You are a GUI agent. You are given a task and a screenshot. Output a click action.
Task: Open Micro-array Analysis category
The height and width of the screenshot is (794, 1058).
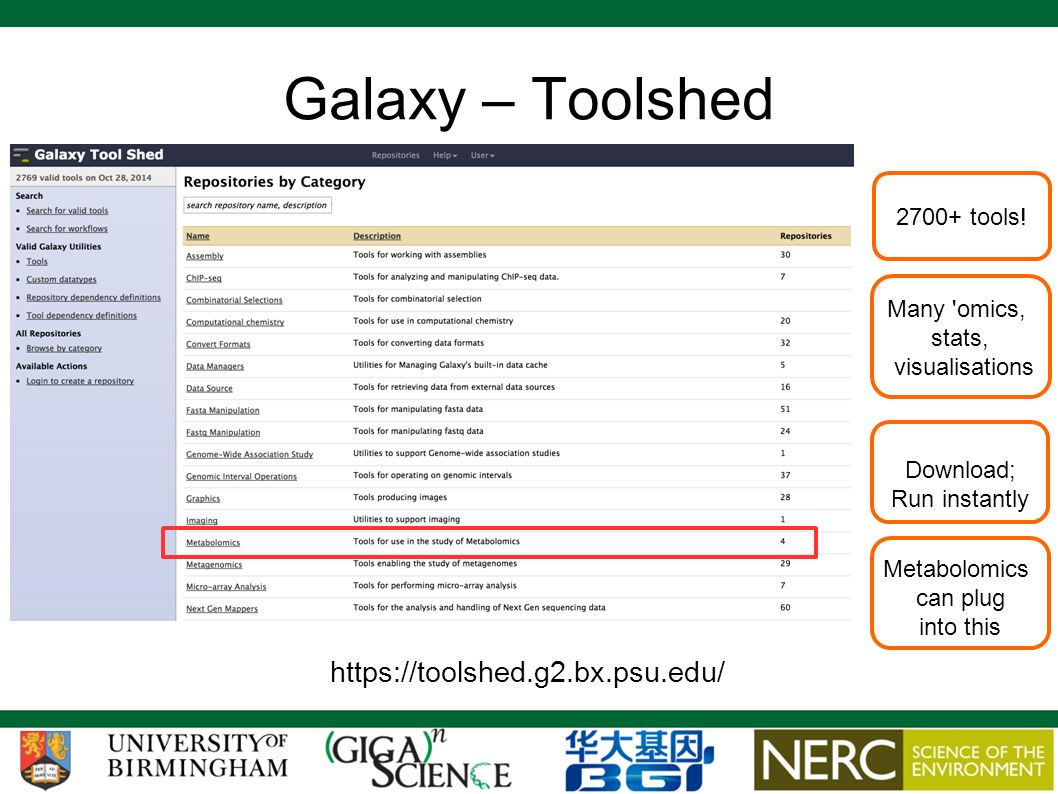click(226, 587)
